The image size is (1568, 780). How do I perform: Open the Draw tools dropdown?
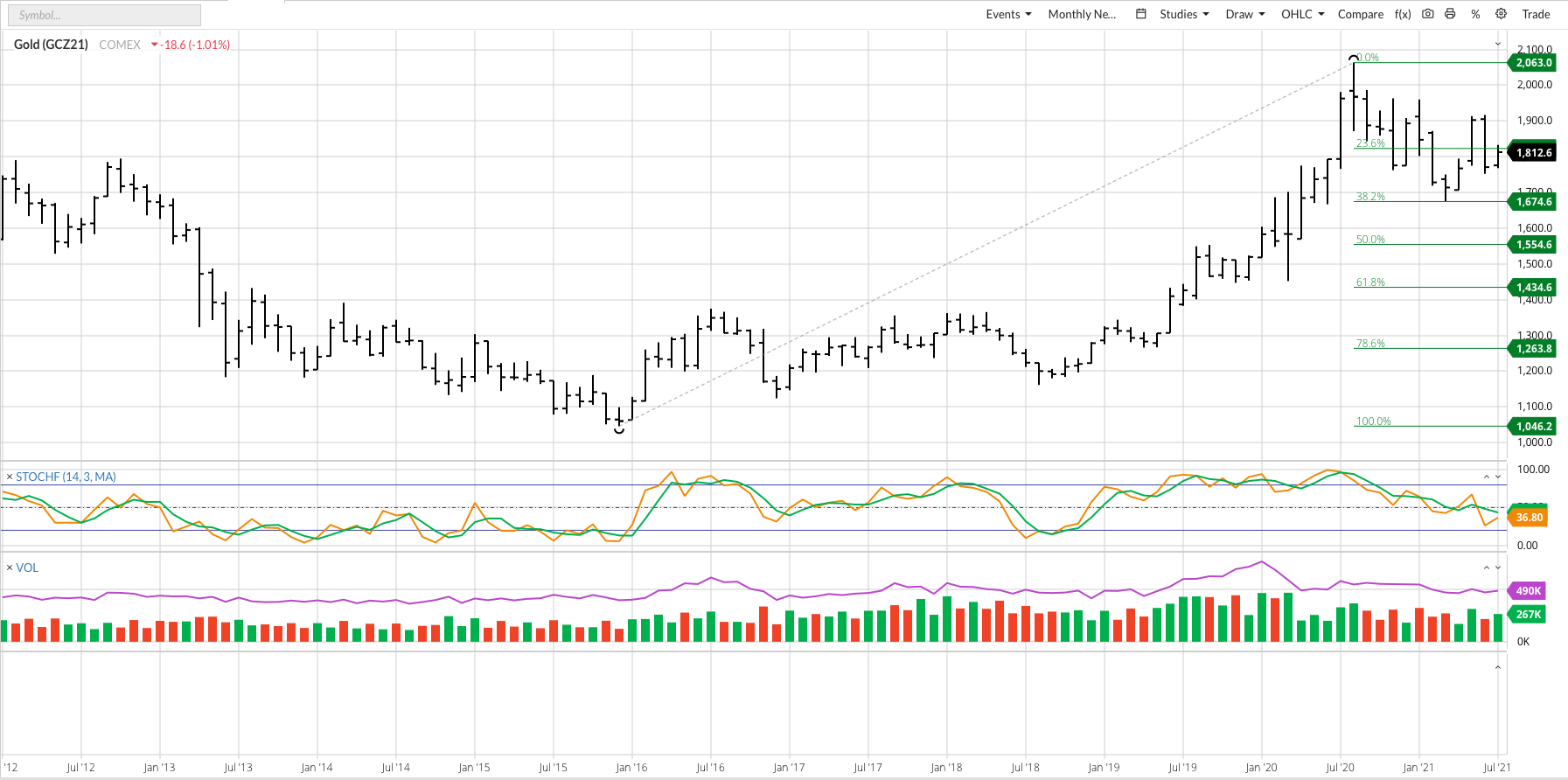point(1245,14)
